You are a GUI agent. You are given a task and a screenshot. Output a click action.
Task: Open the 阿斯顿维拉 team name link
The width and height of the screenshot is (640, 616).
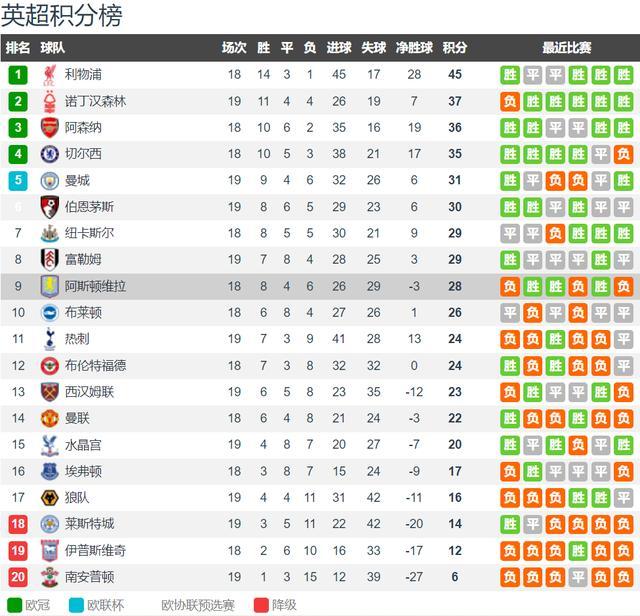95,286
